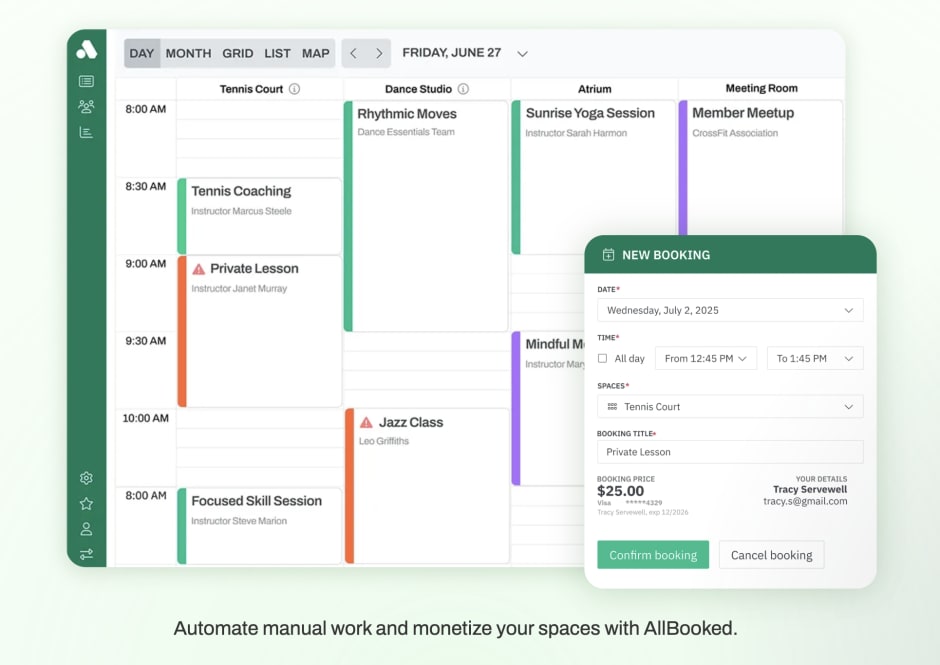This screenshot has height=665, width=940.
Task: Expand the Friday, June 27 date chevron
Action: pos(523,53)
